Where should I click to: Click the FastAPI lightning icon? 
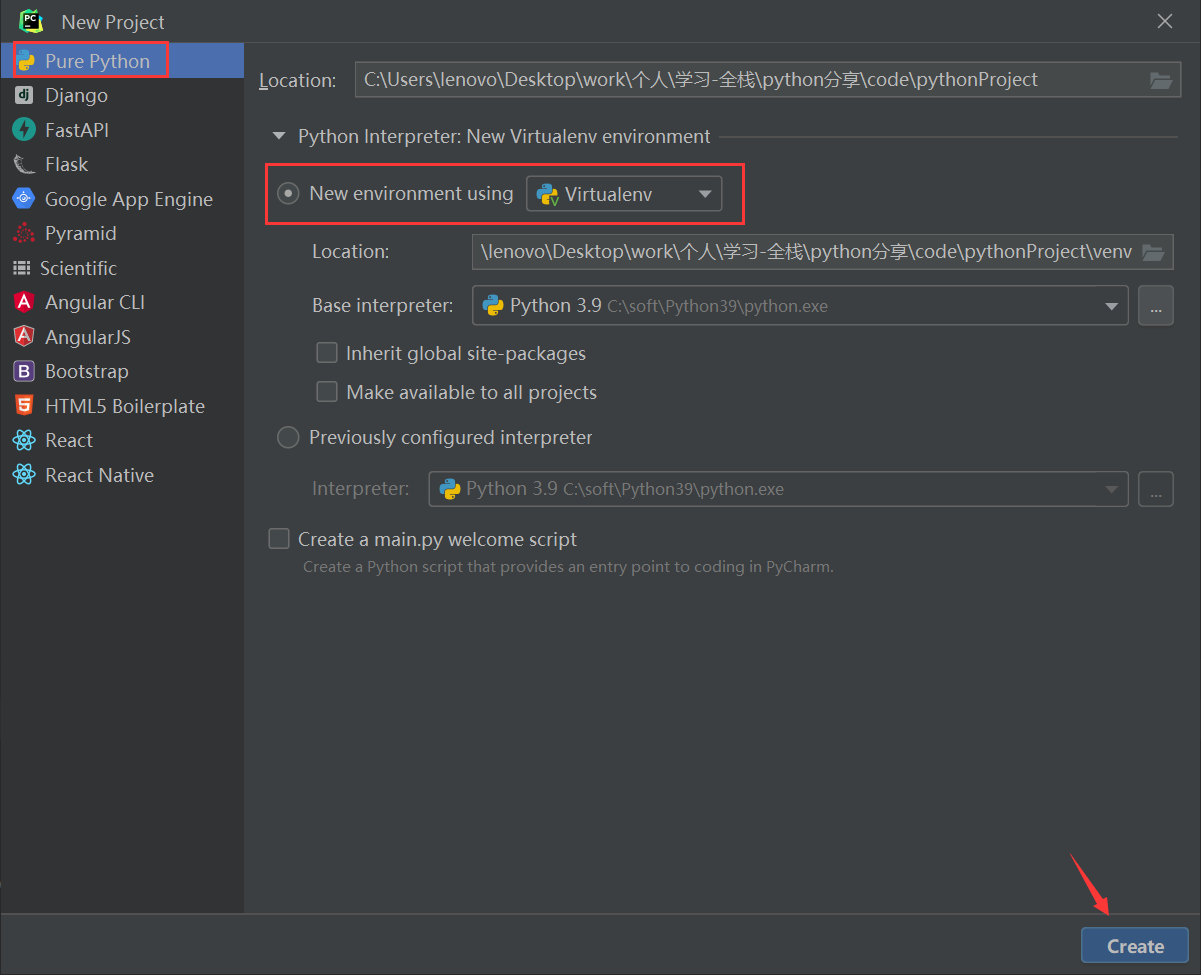pos(24,130)
